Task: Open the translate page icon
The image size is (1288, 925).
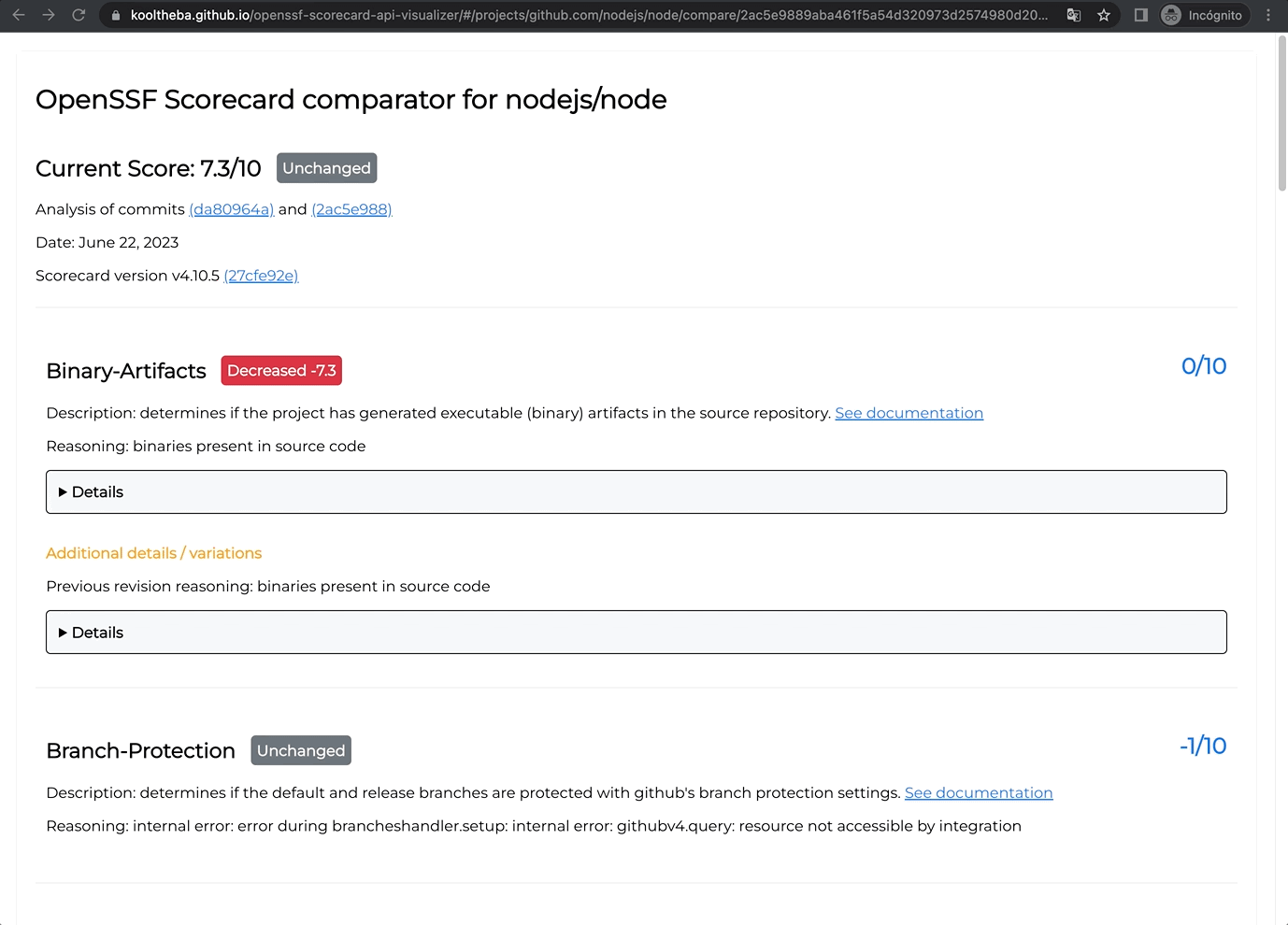Action: pyautogui.click(x=1074, y=15)
